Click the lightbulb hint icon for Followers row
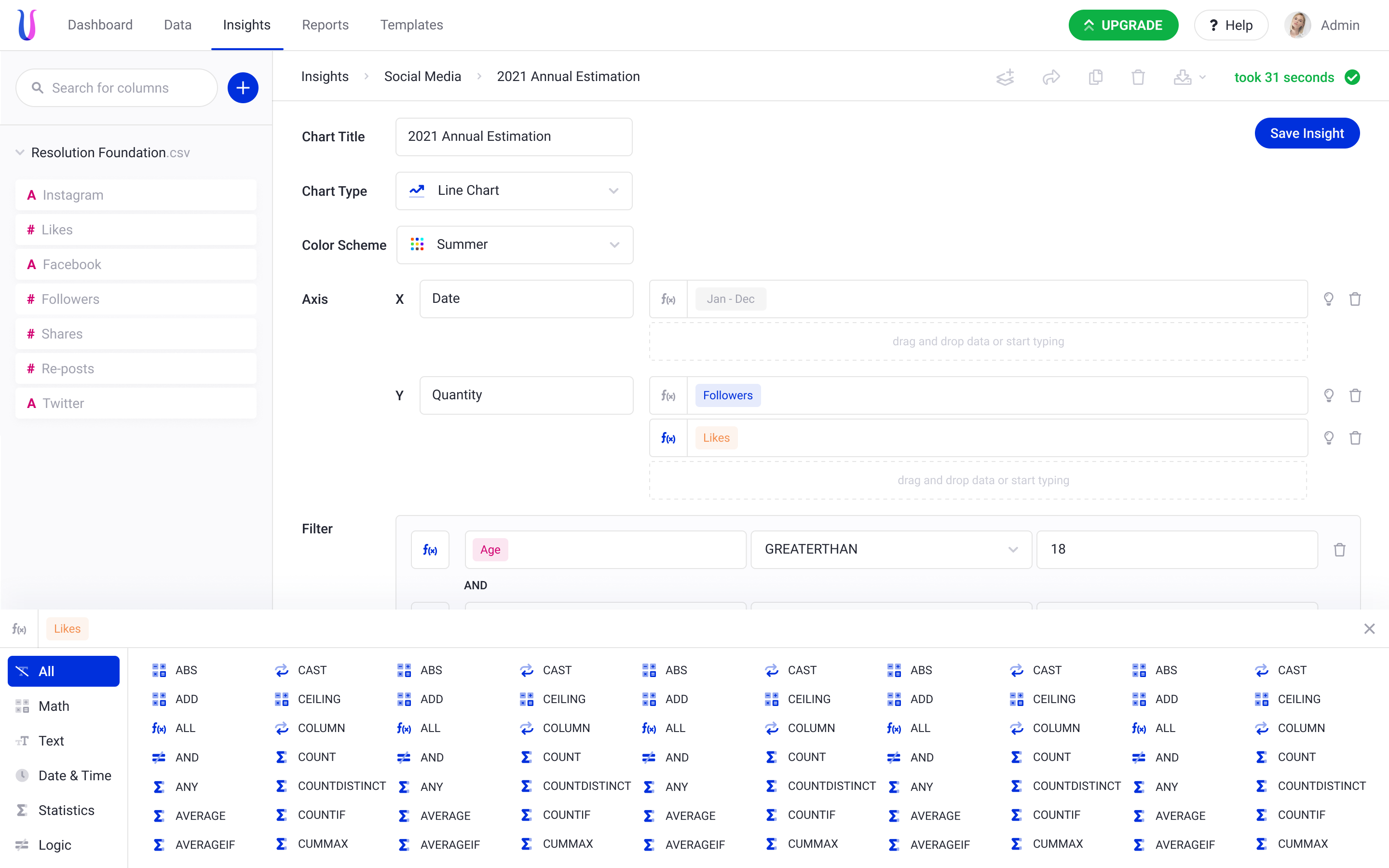Viewport: 1389px width, 868px height. coord(1328,395)
